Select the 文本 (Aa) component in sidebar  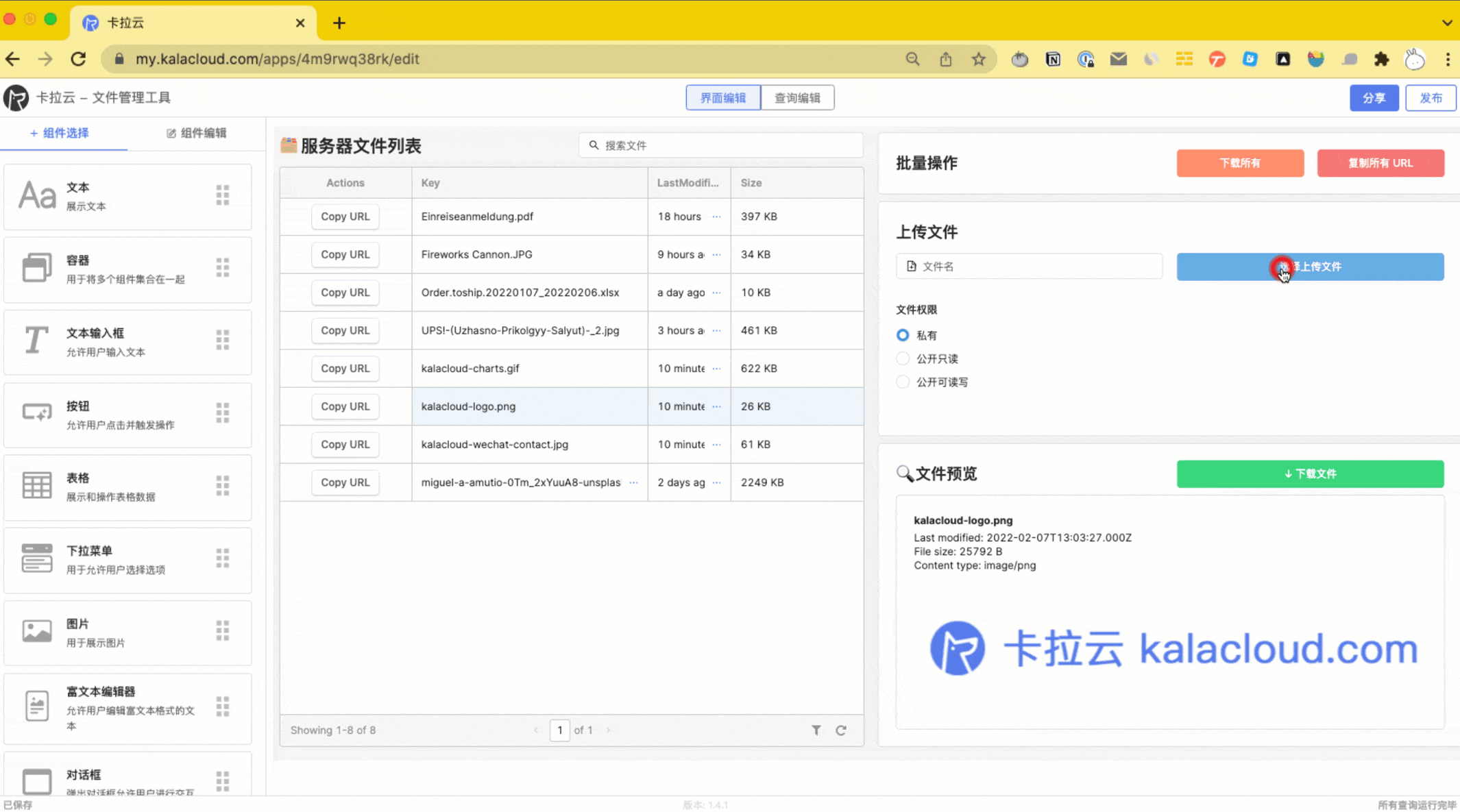[x=36, y=196]
